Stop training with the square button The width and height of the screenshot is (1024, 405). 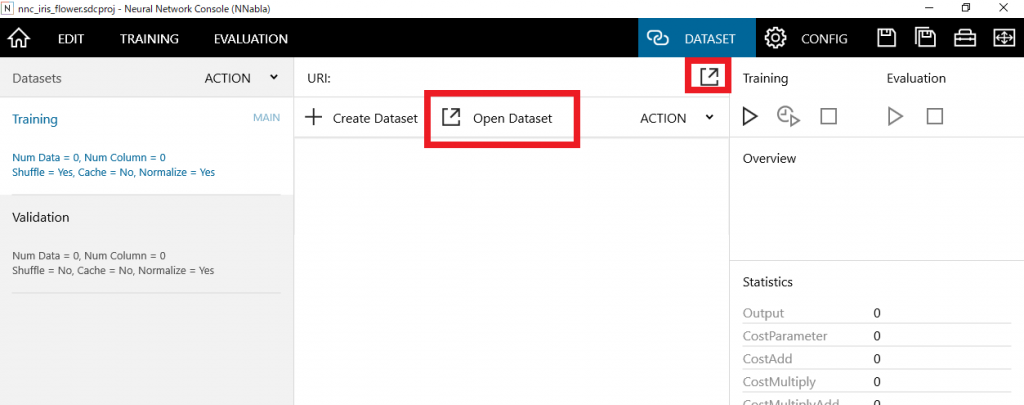click(x=828, y=117)
